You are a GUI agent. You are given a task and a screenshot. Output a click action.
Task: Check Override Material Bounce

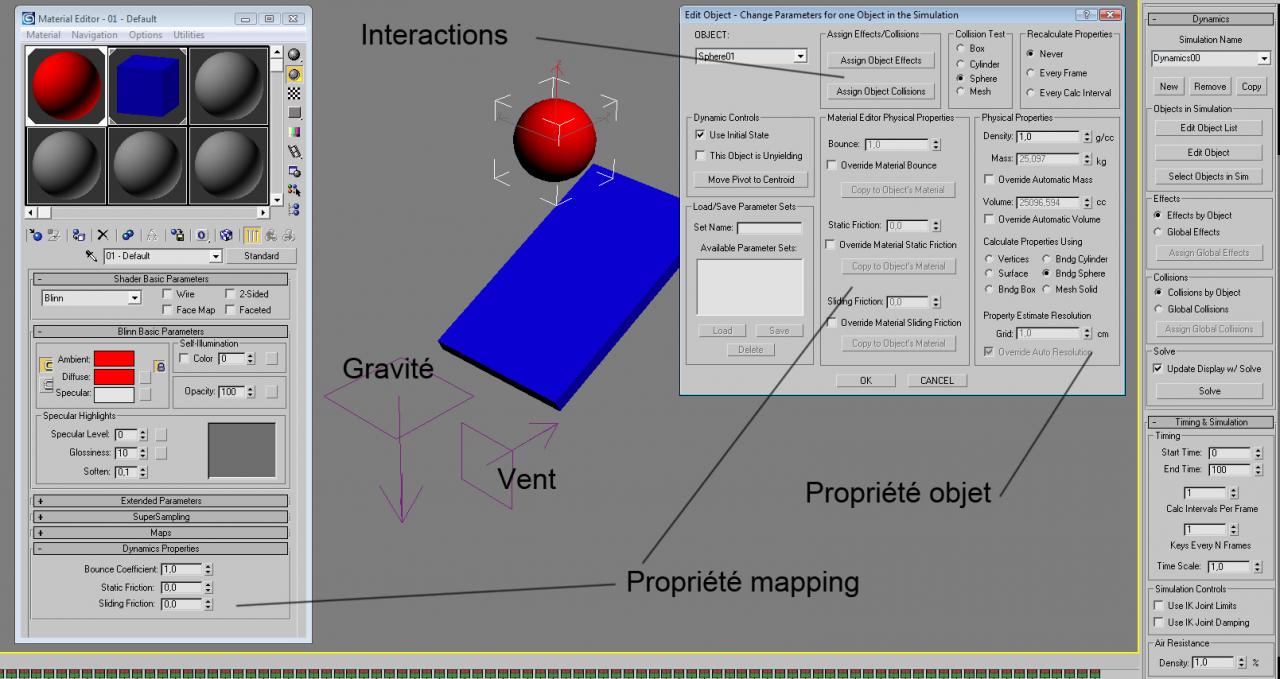tap(832, 165)
